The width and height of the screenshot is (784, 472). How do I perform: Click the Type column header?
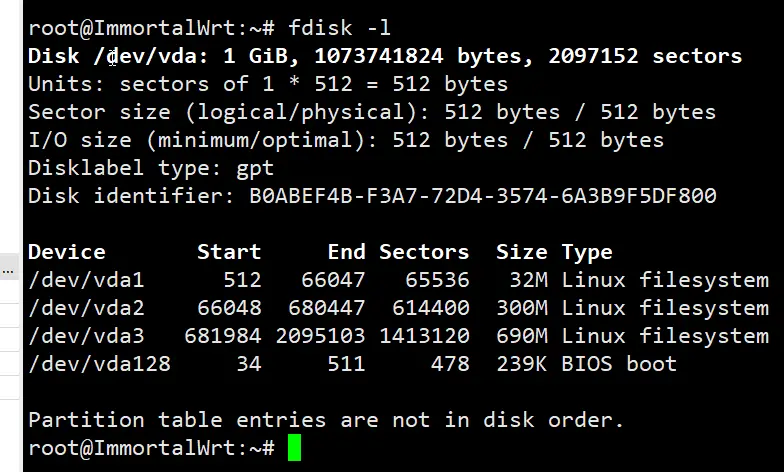coord(587,252)
